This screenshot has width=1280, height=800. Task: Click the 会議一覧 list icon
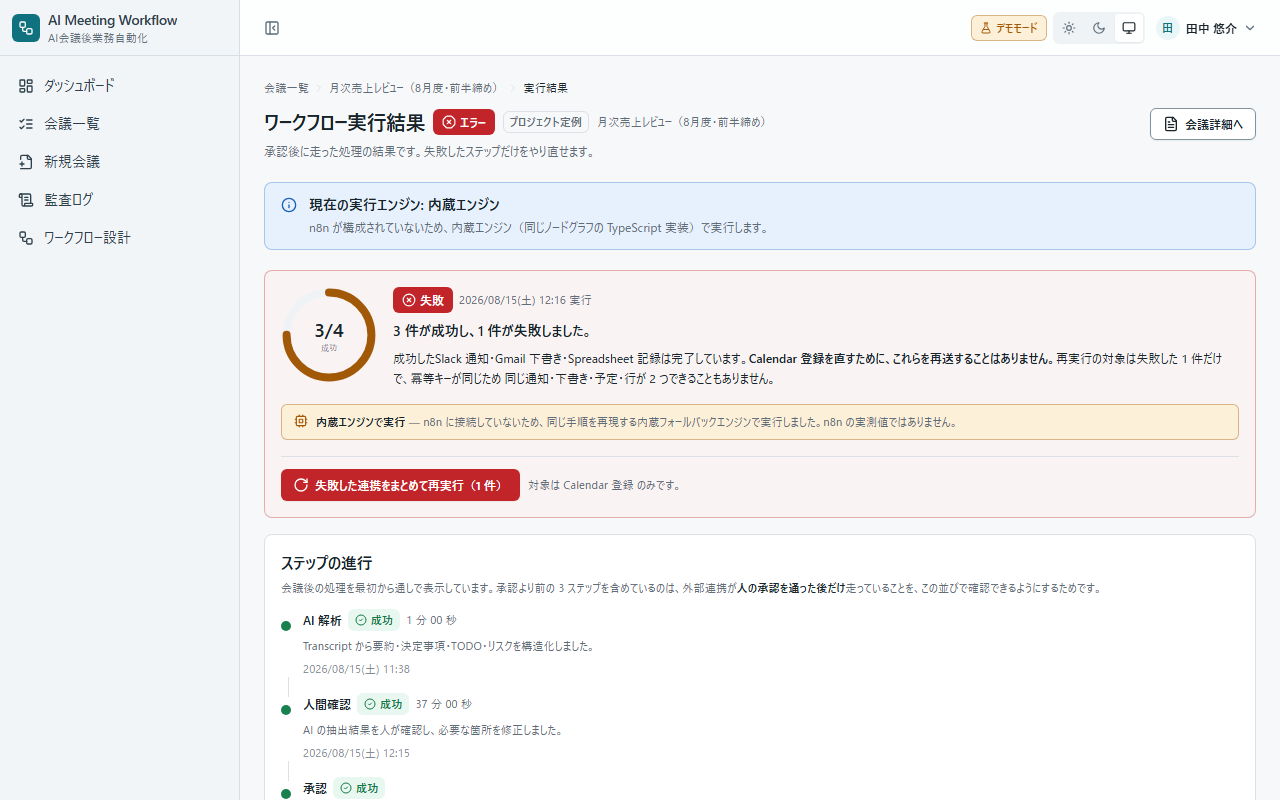(x=26, y=124)
